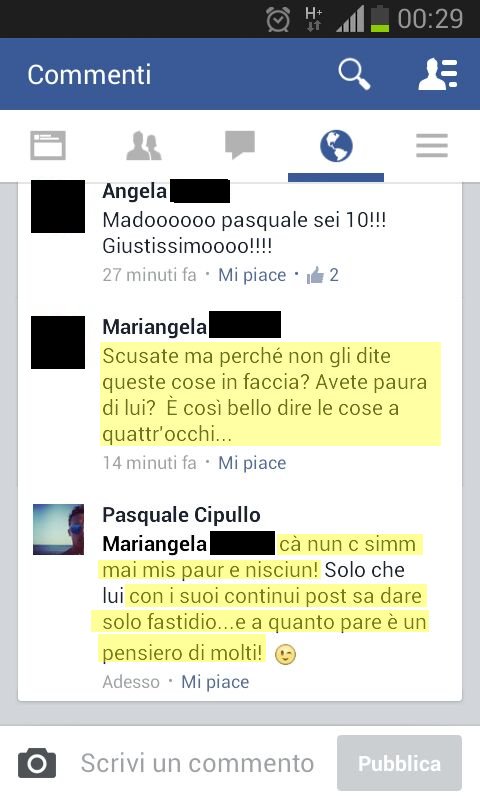Viewport: 480px width, 800px height.
Task: Focus the Scrivi un commento field
Action: click(x=197, y=763)
